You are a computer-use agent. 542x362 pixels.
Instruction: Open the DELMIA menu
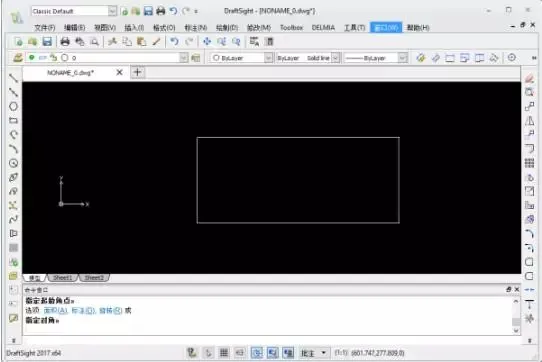(323, 27)
